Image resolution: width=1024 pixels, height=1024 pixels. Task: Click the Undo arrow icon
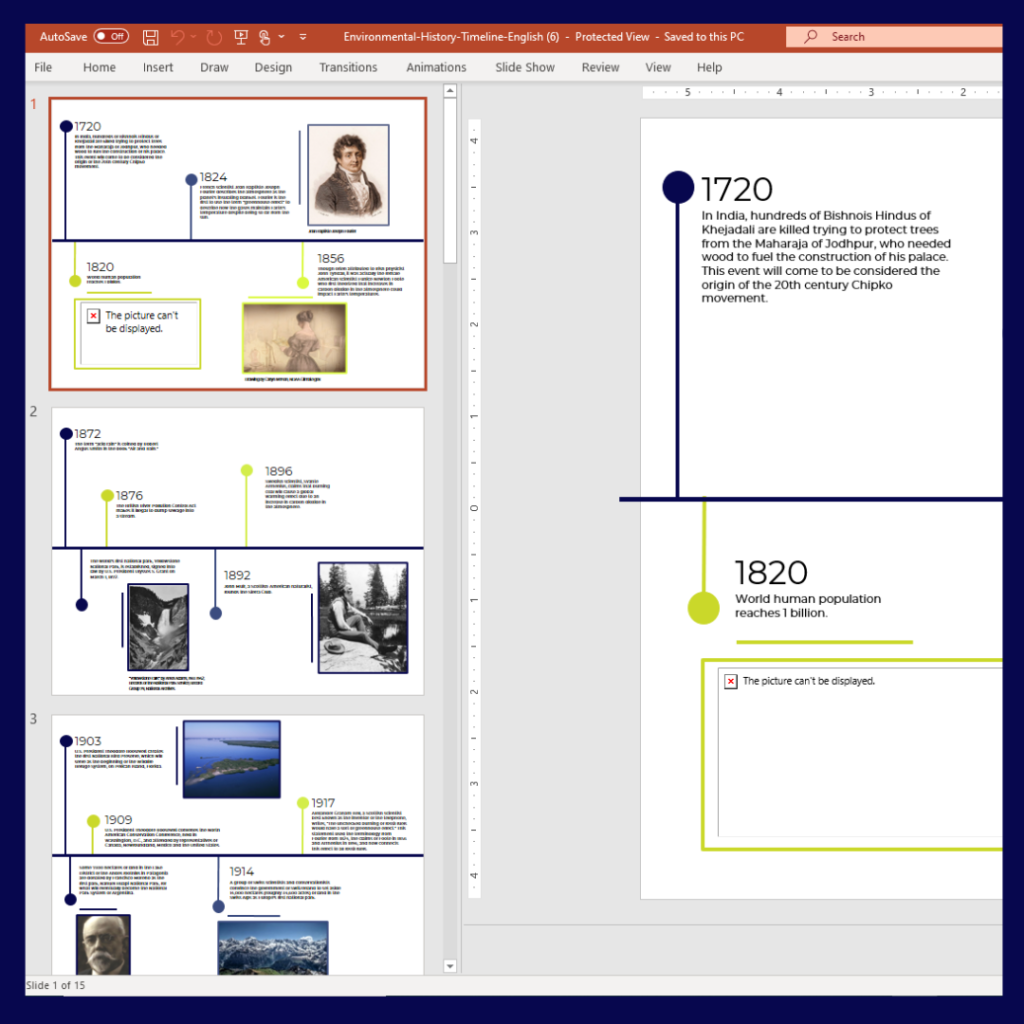(x=177, y=37)
